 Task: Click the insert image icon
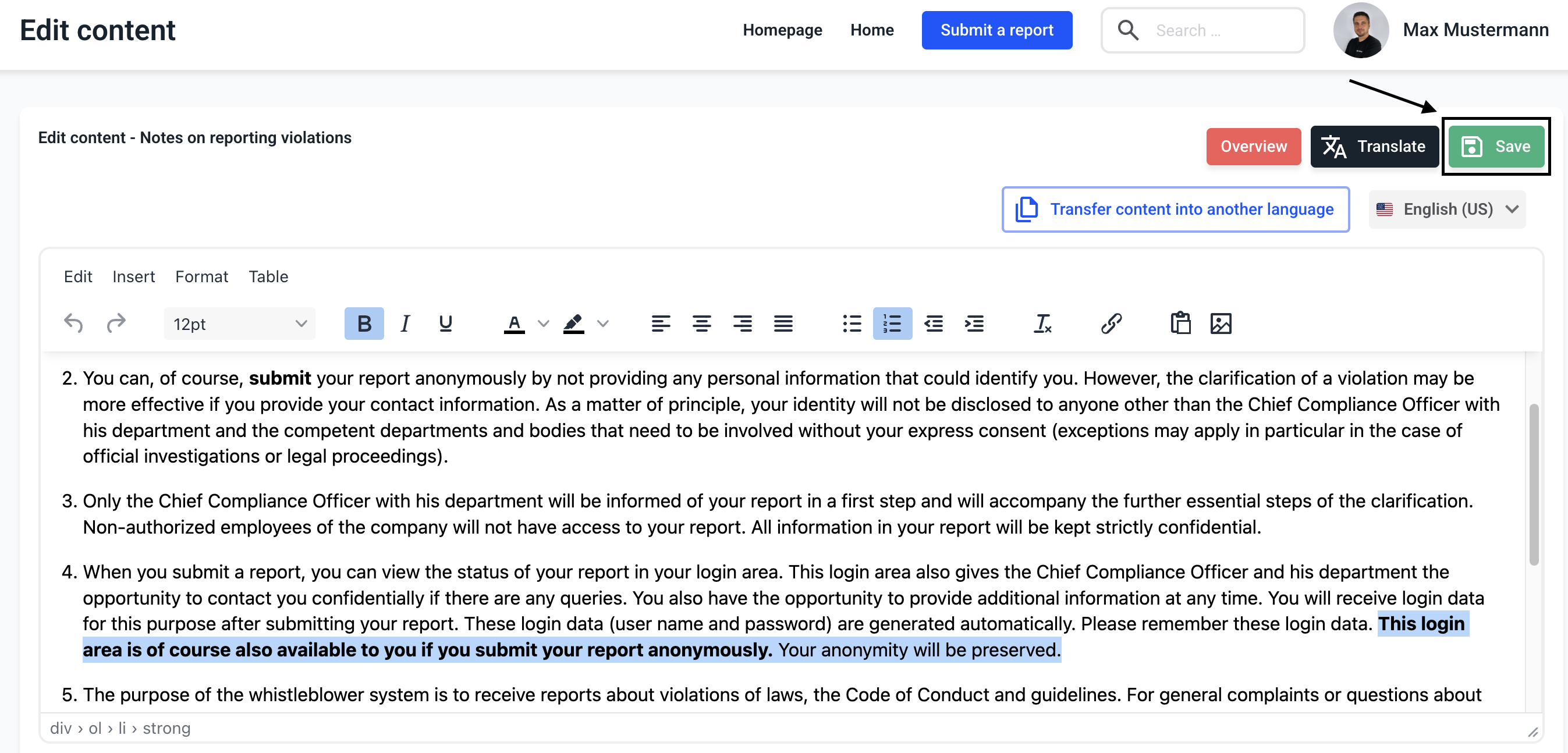(x=1221, y=323)
